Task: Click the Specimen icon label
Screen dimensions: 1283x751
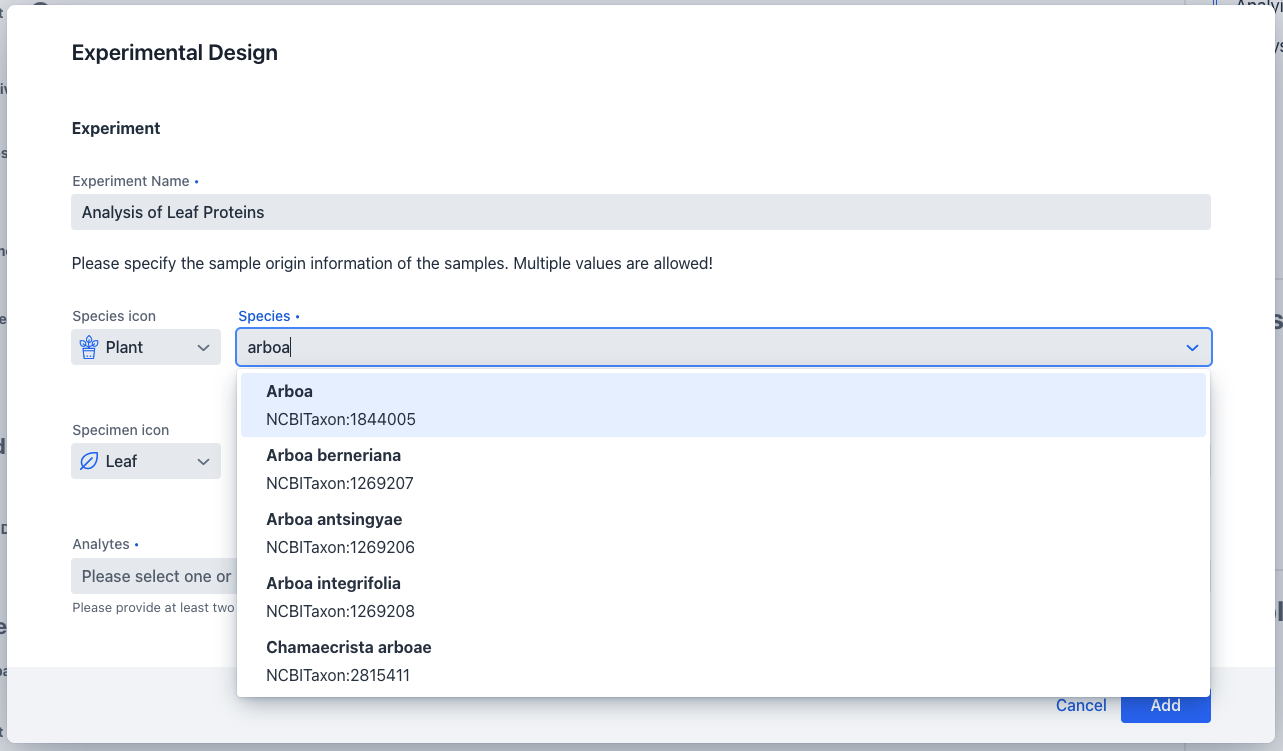Action: click(120, 430)
